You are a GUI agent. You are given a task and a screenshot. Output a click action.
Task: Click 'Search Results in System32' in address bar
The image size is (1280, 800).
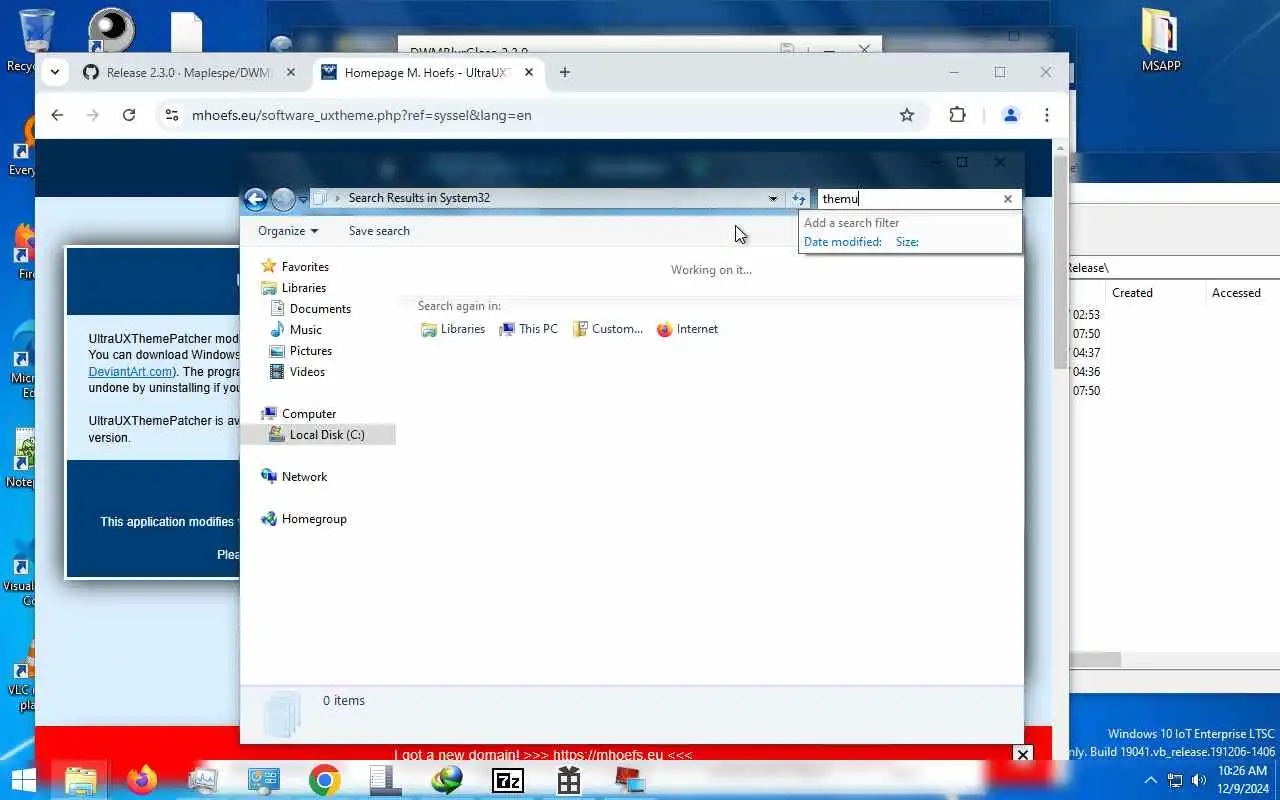[419, 198]
